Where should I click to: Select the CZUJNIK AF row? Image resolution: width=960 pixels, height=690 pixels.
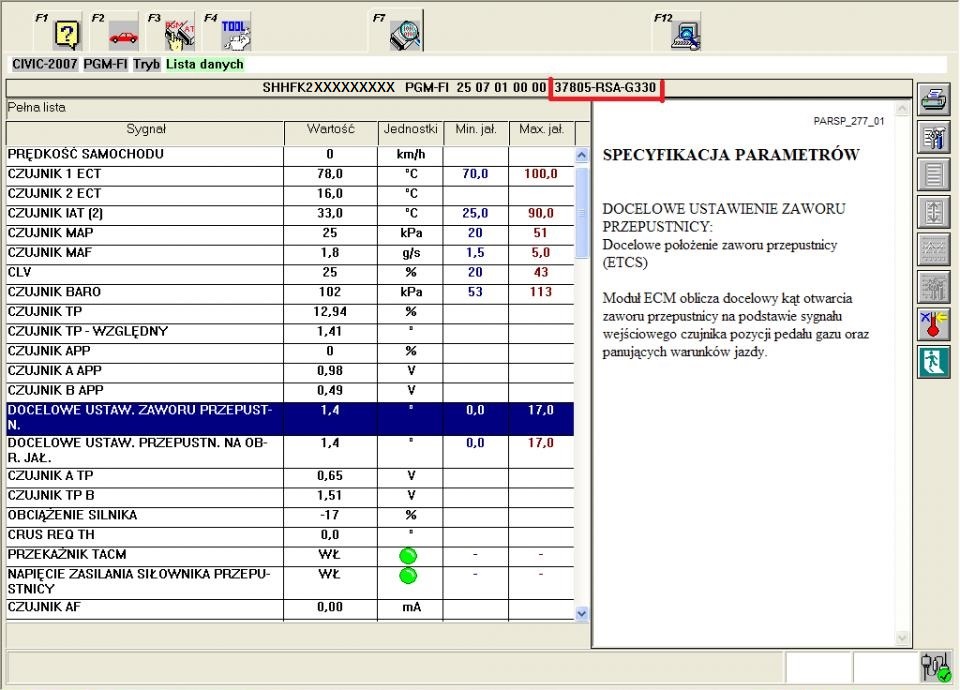290,607
